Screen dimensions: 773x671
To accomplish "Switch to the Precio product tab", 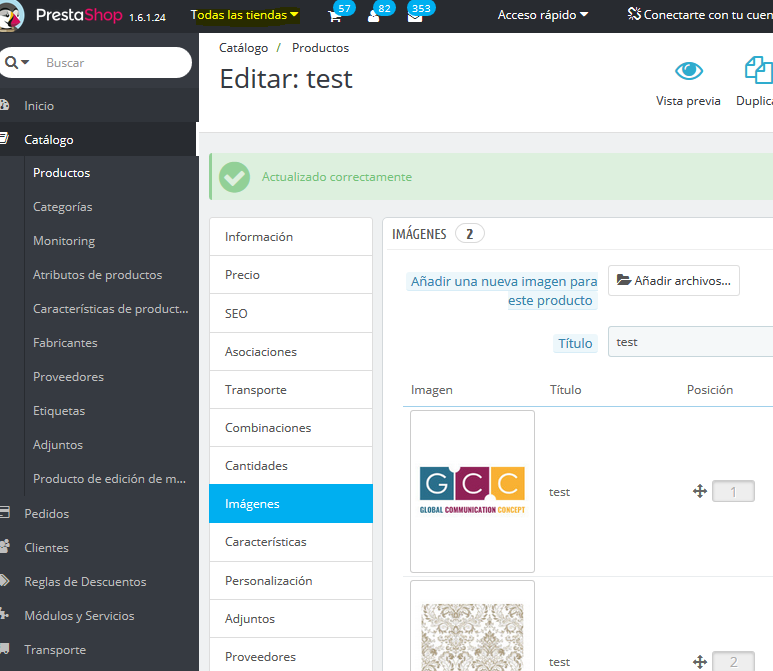I will [291, 275].
